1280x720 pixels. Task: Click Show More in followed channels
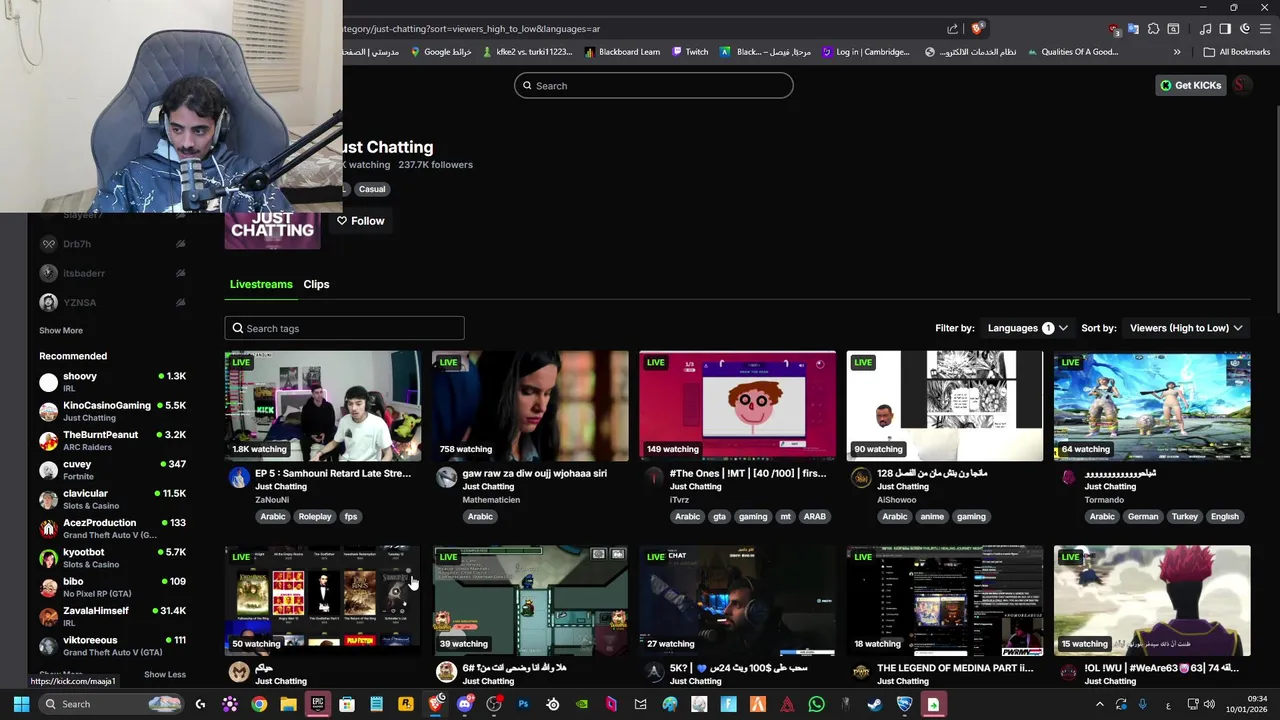61,331
